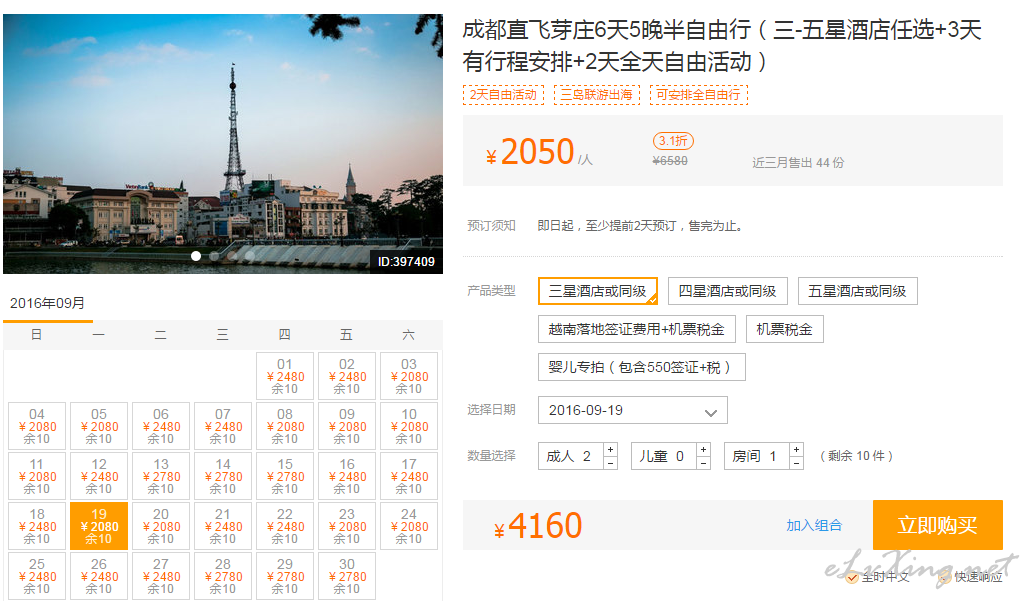
Task: Pick September 07 in calendar
Action: pos(223,426)
